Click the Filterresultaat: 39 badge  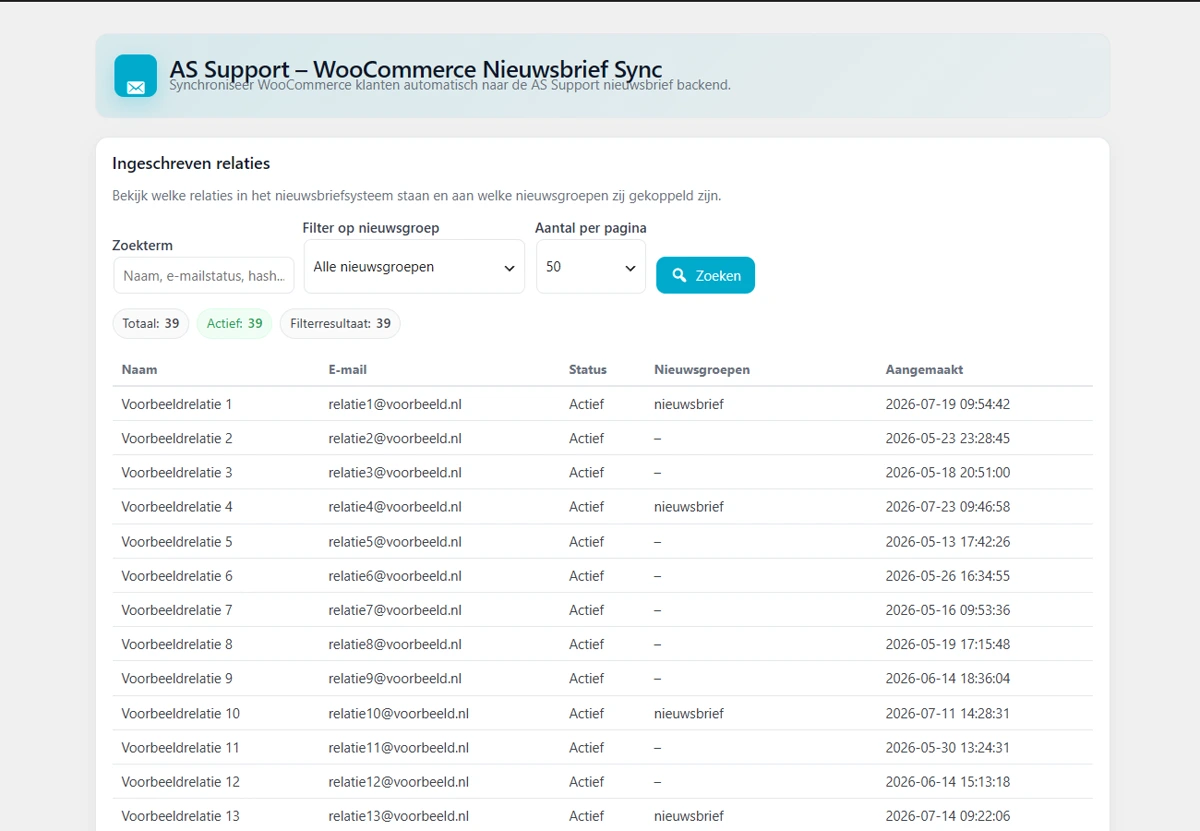(x=340, y=323)
